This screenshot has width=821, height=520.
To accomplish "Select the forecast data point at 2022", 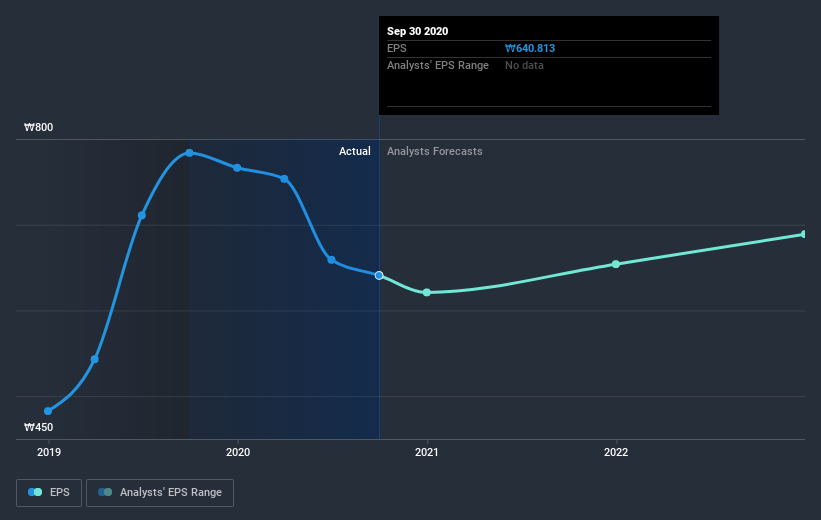I will (x=616, y=264).
